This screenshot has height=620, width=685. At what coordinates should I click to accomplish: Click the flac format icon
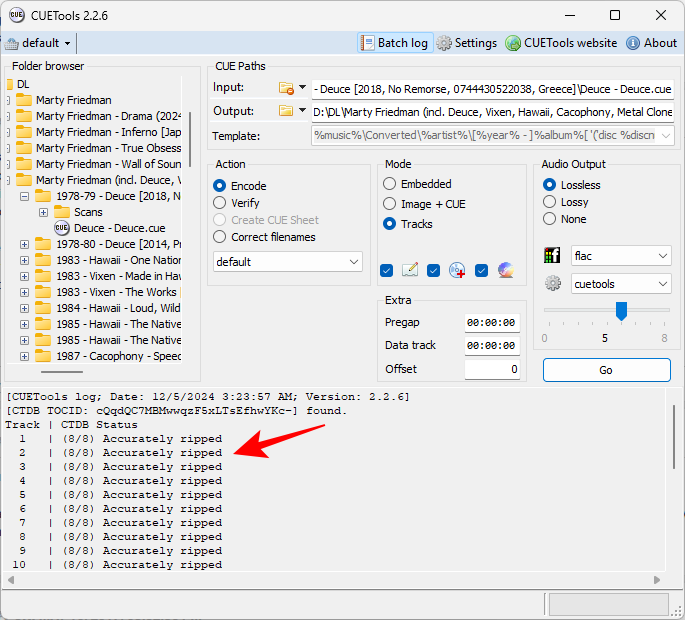tap(552, 255)
